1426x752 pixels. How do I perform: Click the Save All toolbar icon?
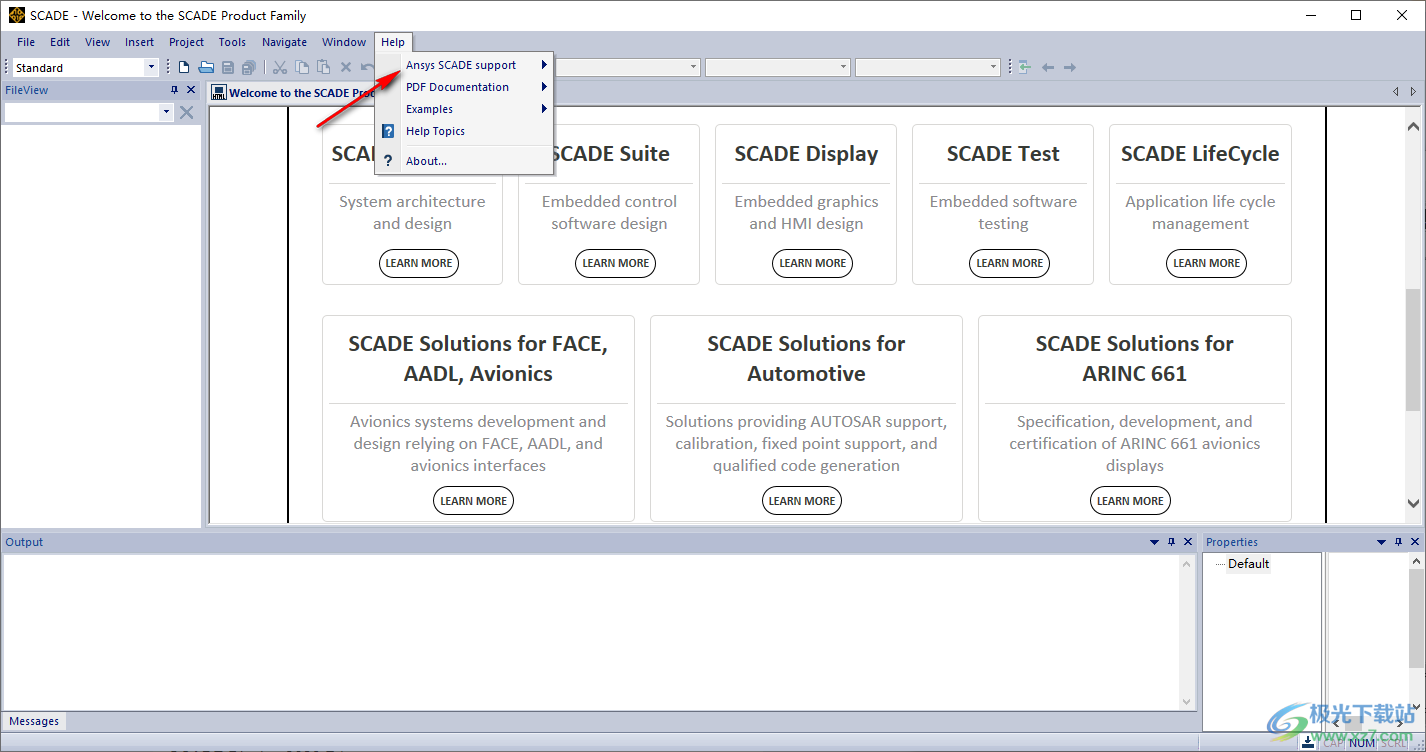pos(249,67)
